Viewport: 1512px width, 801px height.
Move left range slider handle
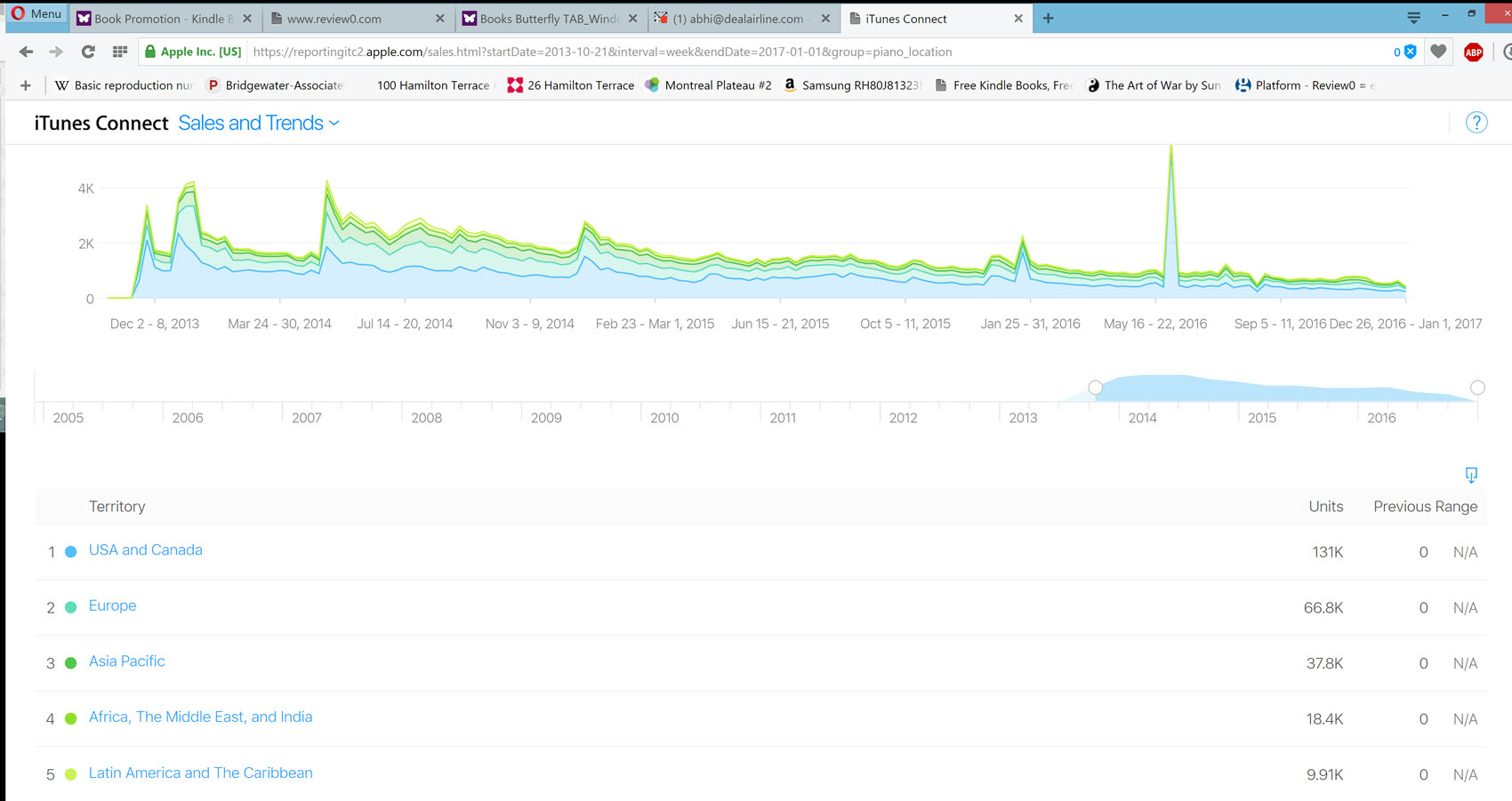1095,388
